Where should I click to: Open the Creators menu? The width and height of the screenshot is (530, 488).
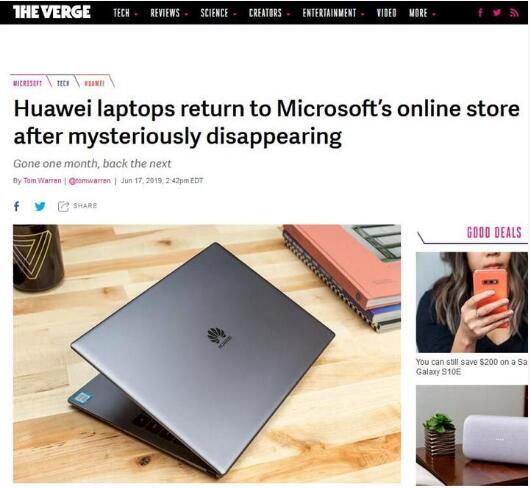coord(269,13)
